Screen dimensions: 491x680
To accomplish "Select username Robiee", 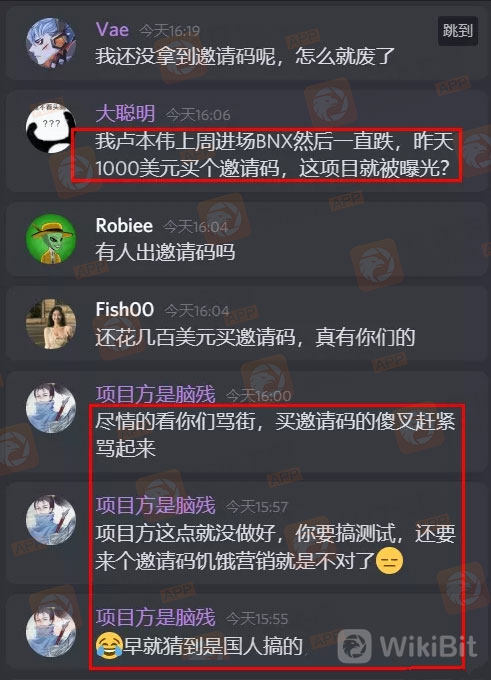I will pyautogui.click(x=124, y=225).
